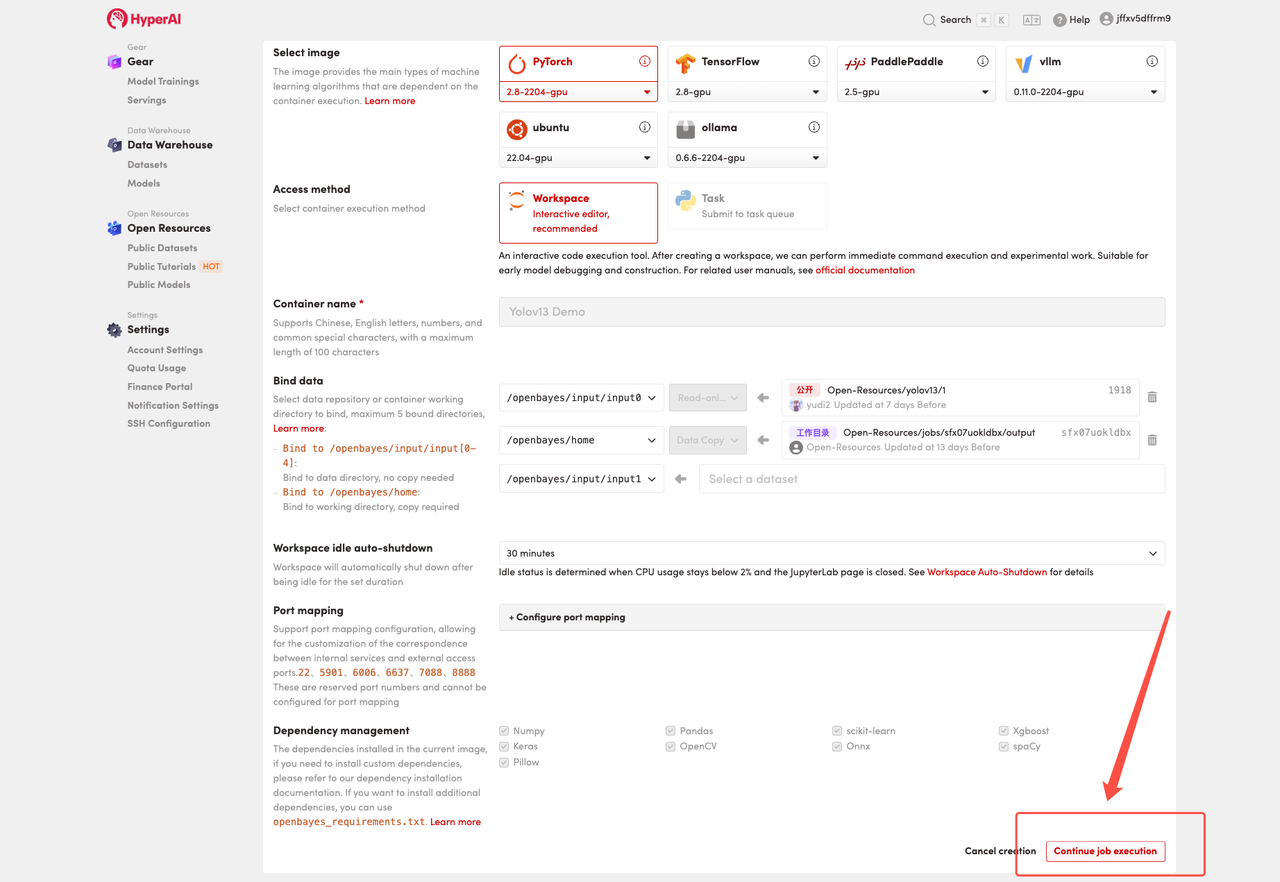Show info for PaddlePaddle image
1280x882 pixels.
983,61
